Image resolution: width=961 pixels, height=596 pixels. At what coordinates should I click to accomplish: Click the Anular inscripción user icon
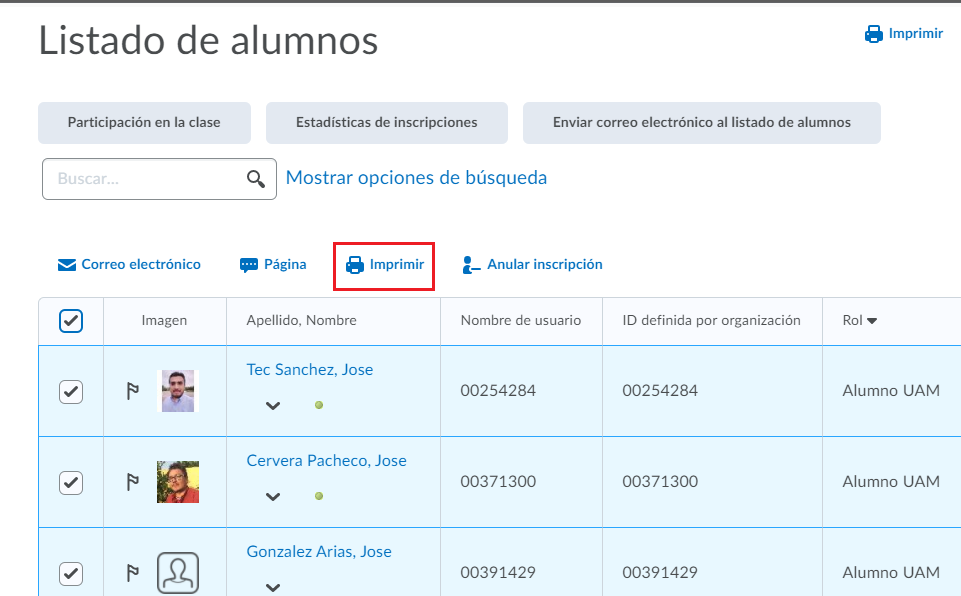tap(471, 265)
